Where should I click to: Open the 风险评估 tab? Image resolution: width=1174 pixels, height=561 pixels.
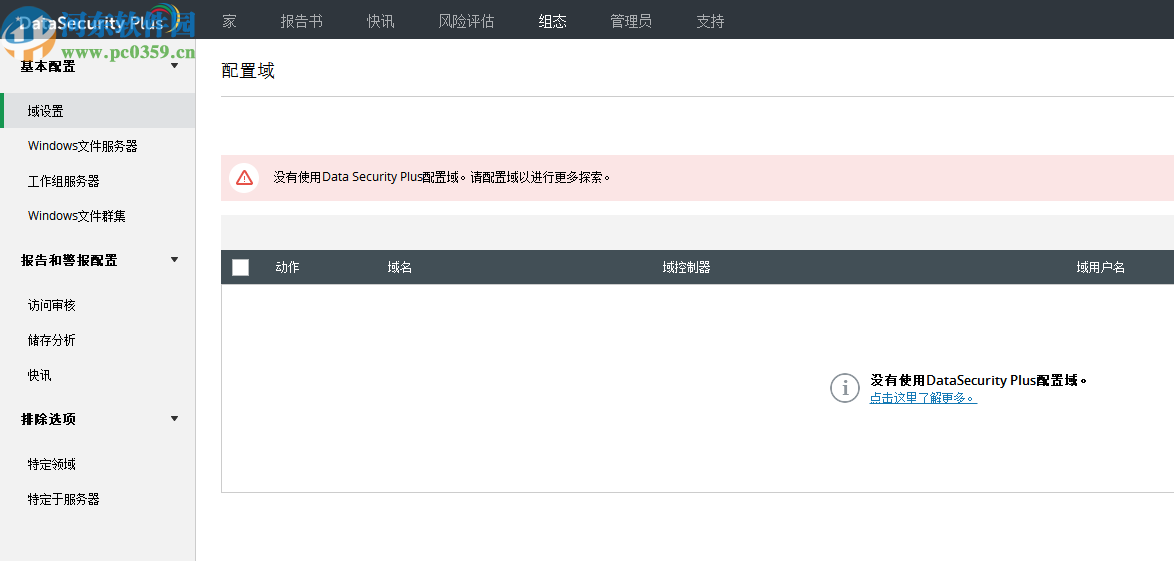coord(466,21)
